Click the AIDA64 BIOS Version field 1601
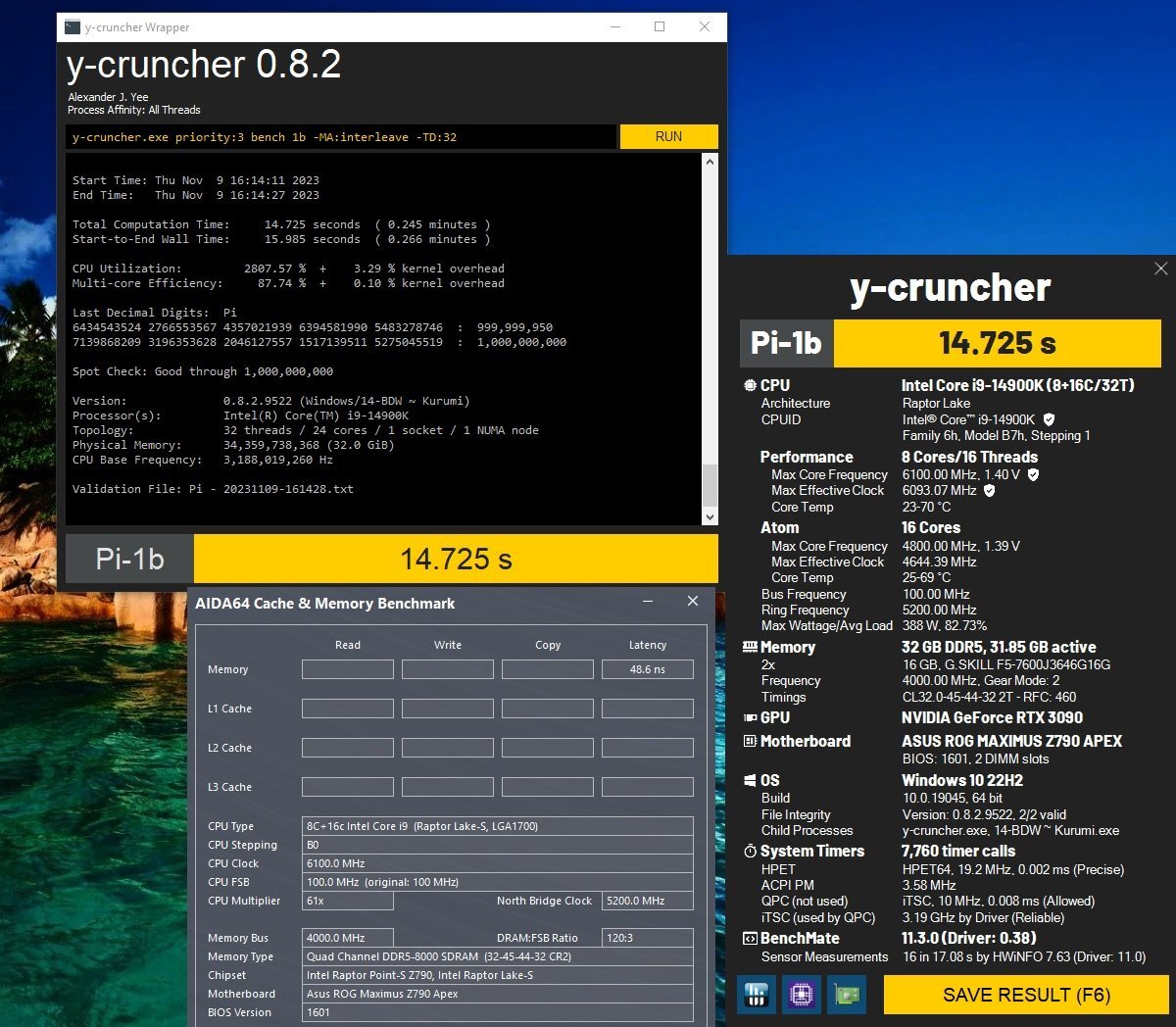1176x1027 pixels. (x=498, y=1012)
